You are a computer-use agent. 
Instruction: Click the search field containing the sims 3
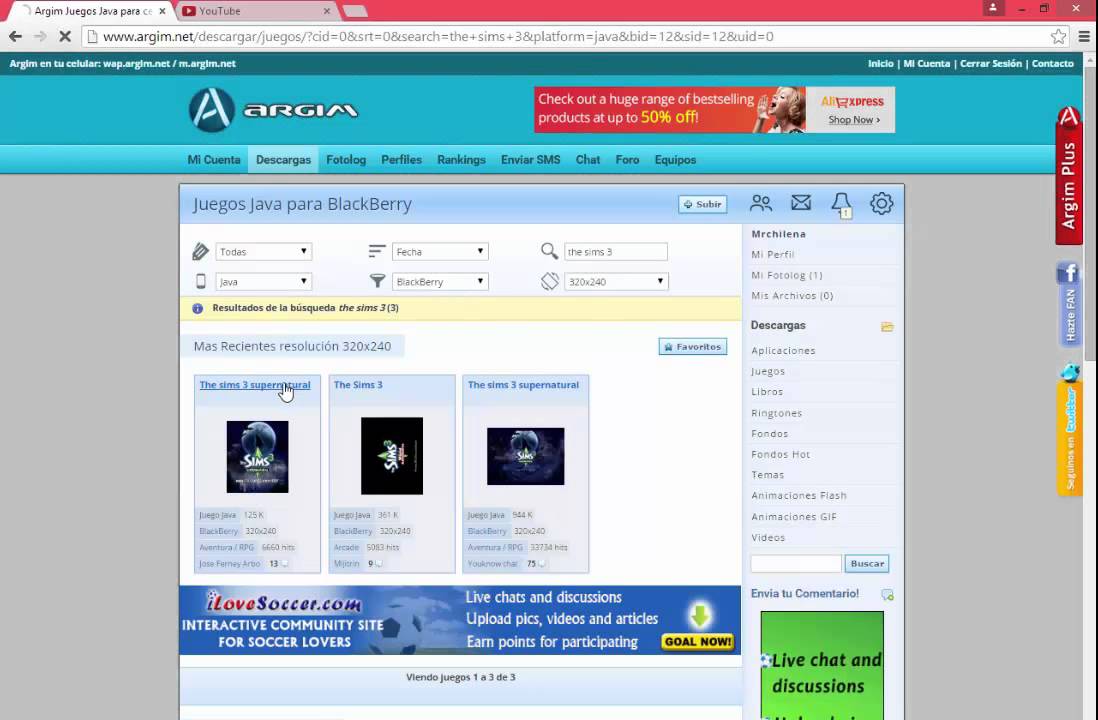pos(616,251)
